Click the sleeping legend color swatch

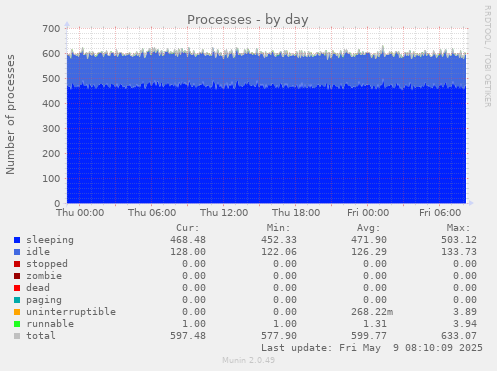pyautogui.click(x=17, y=240)
